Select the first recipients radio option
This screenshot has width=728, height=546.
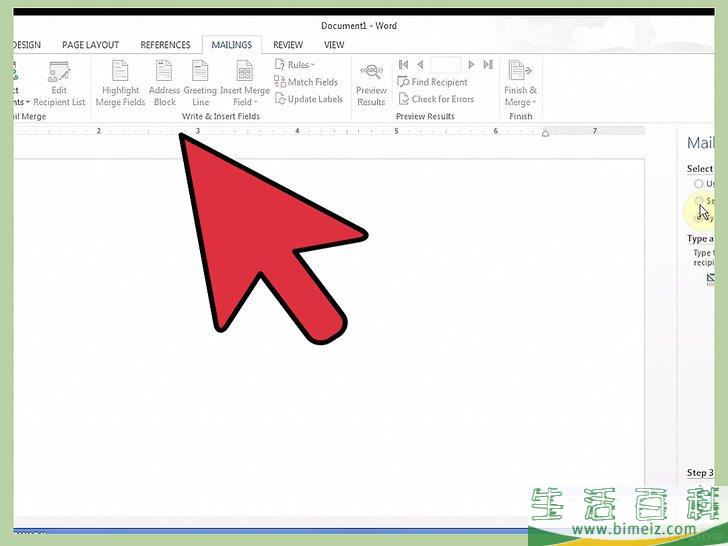[x=698, y=184]
